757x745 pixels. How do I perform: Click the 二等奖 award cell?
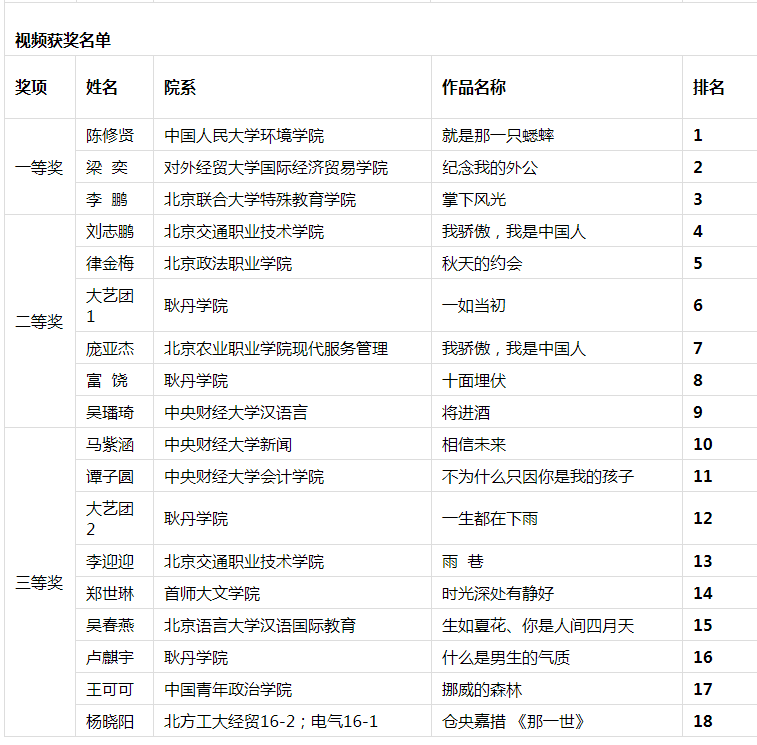(x=39, y=321)
